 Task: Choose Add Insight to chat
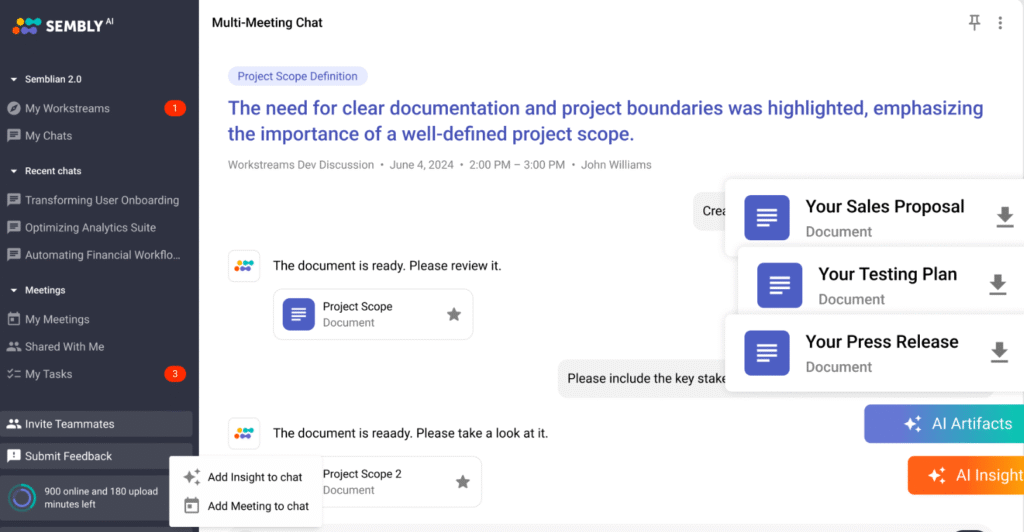246,477
